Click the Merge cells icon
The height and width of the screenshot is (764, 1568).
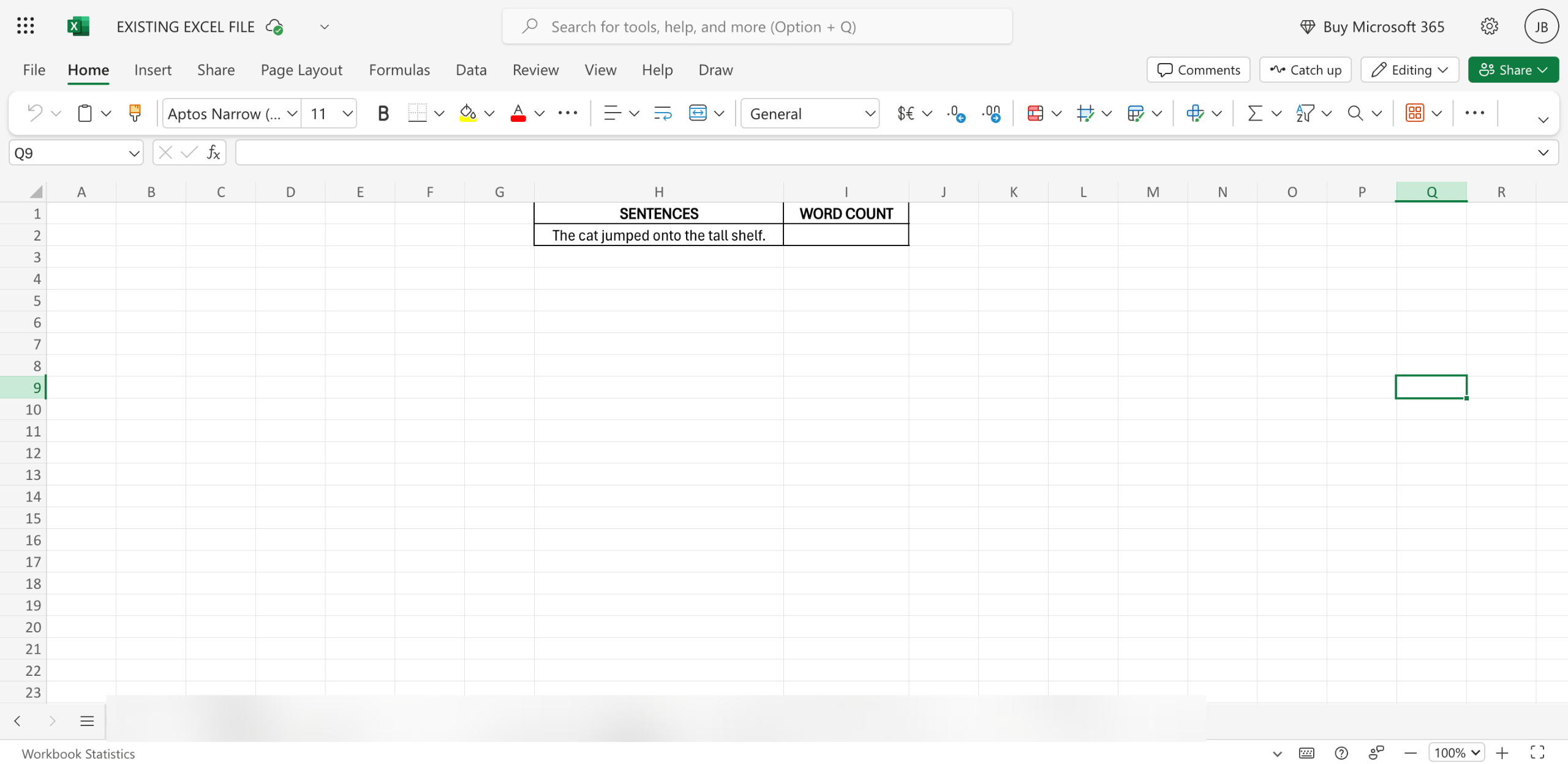click(698, 113)
